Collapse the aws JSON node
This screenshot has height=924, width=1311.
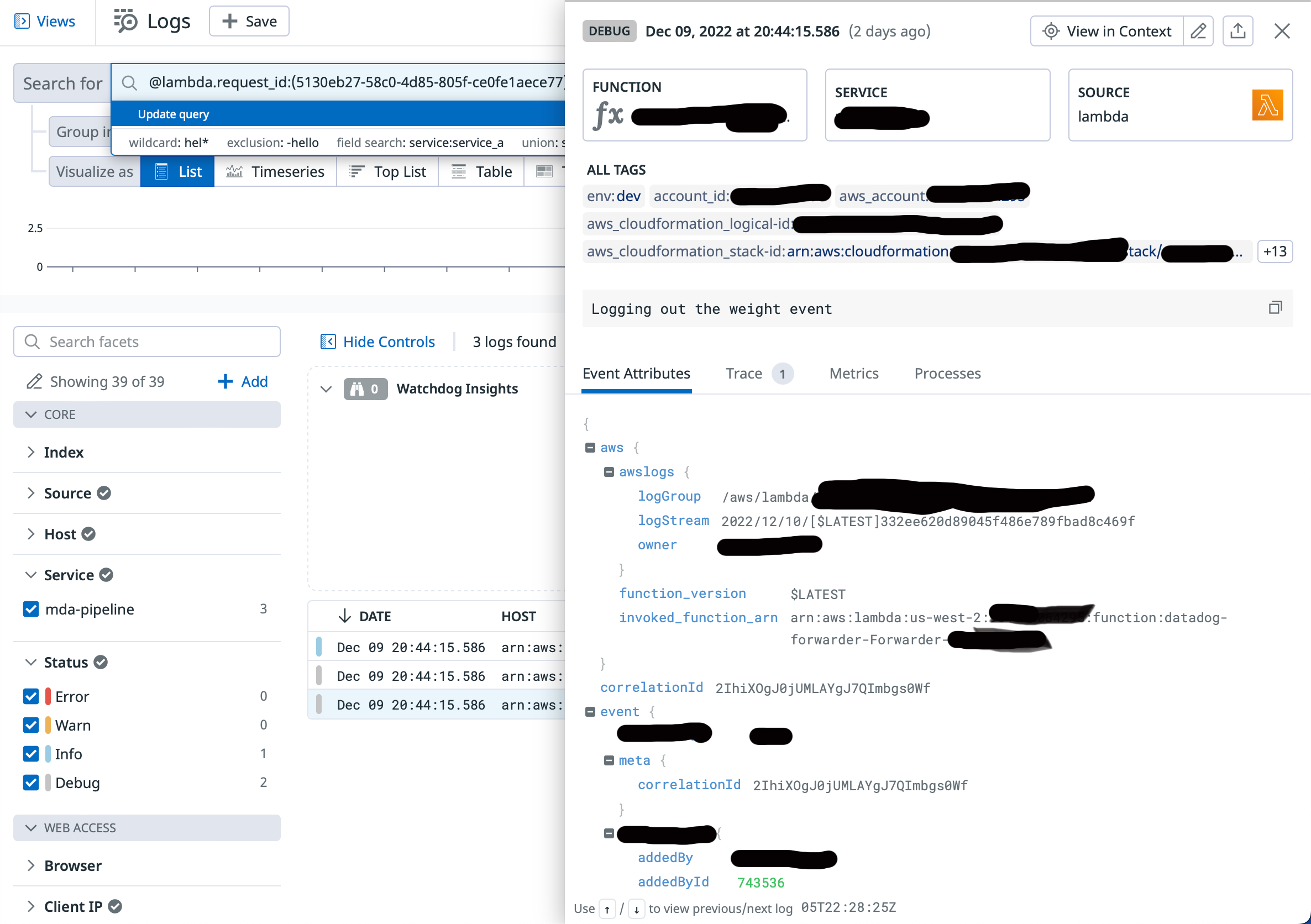point(590,448)
